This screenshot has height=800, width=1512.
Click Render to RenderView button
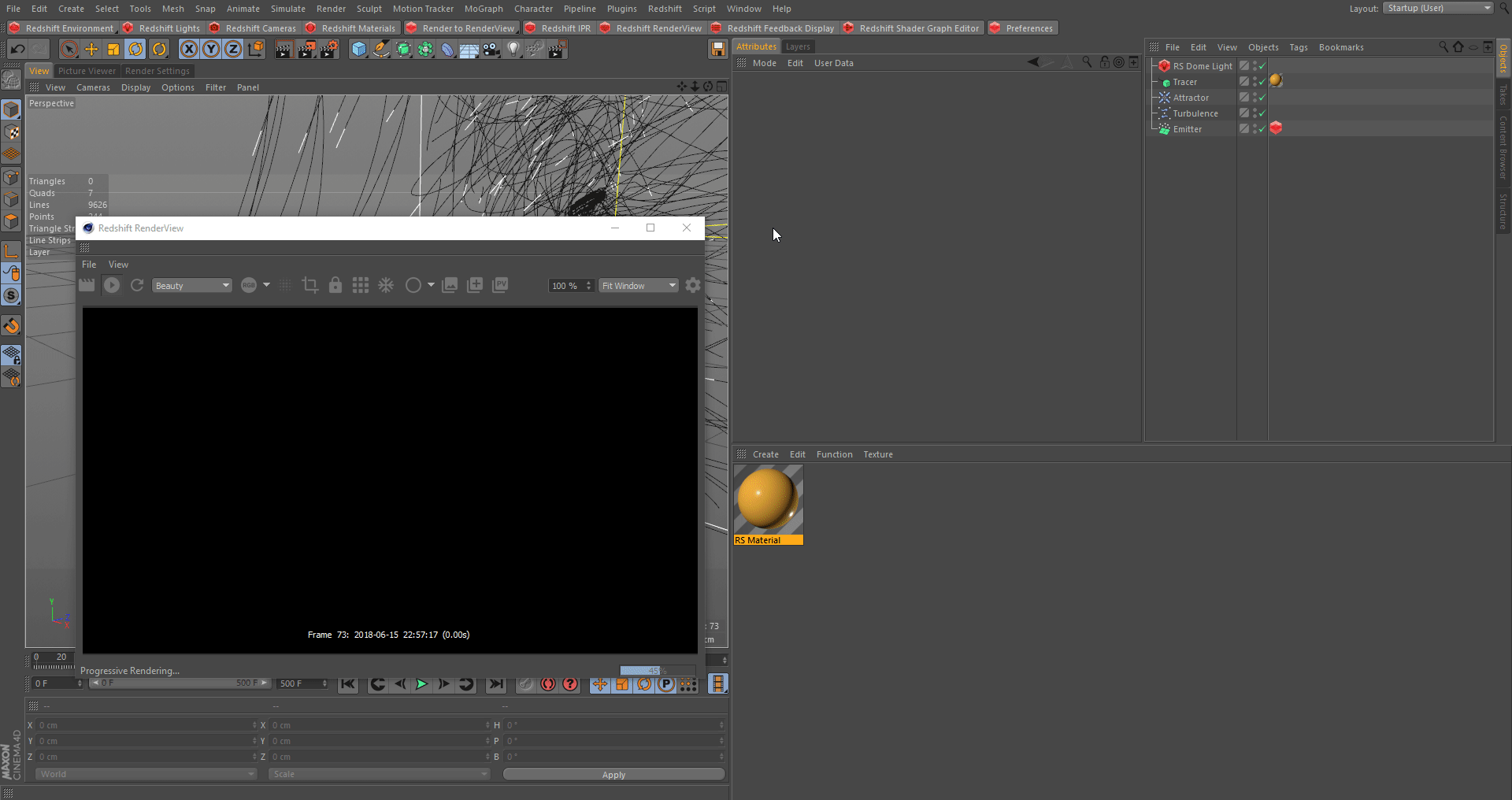[461, 28]
